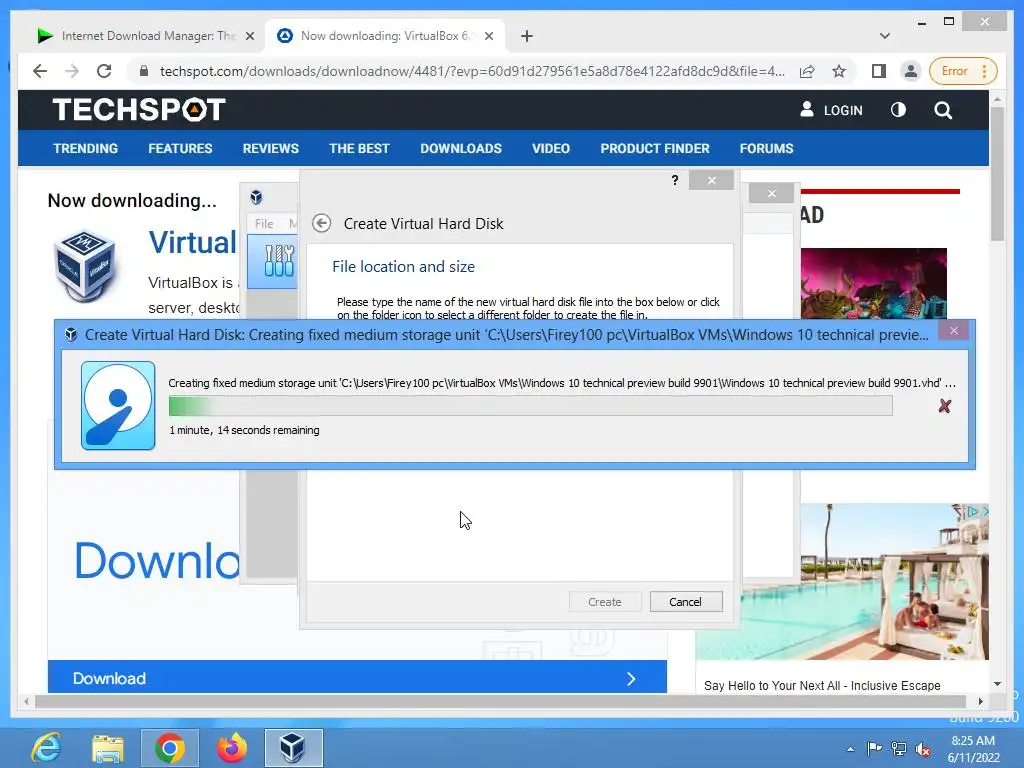Open DOWNLOADS in TechSpot nav
This screenshot has height=768, width=1024.
point(461,148)
